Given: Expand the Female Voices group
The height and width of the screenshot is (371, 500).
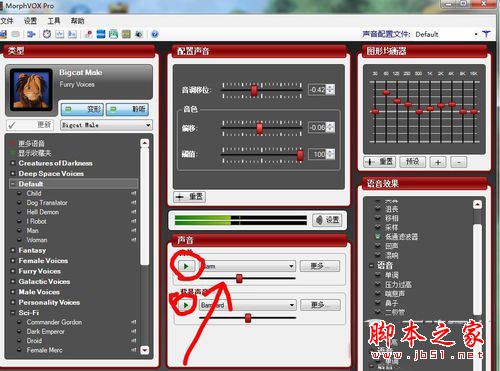Looking at the screenshot, I should tap(13, 261).
